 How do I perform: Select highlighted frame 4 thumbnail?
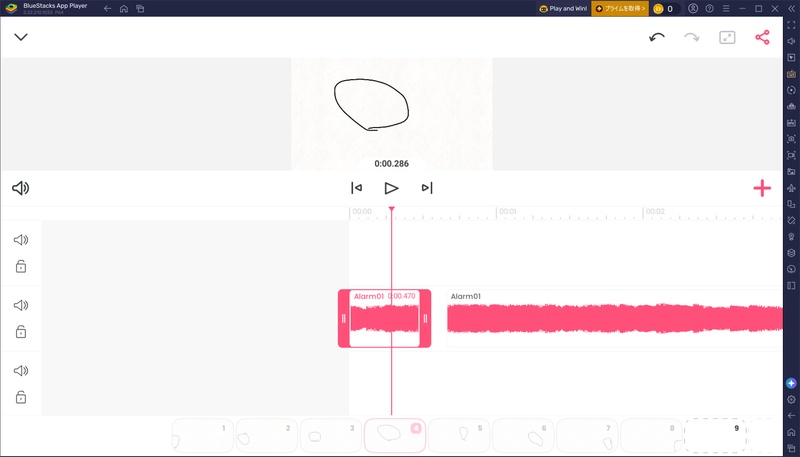[x=395, y=436]
